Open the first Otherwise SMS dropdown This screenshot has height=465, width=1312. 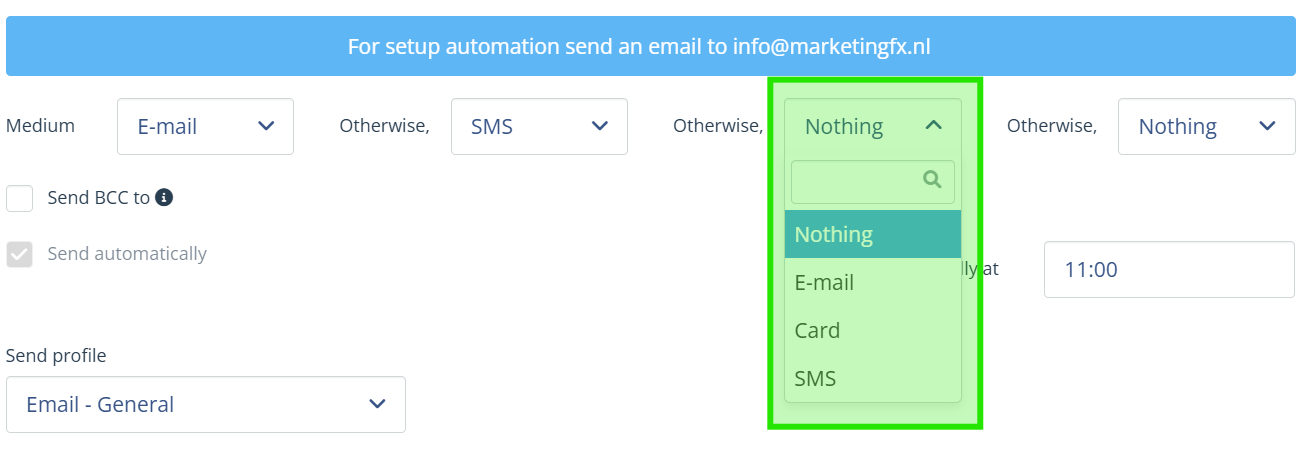click(x=539, y=126)
